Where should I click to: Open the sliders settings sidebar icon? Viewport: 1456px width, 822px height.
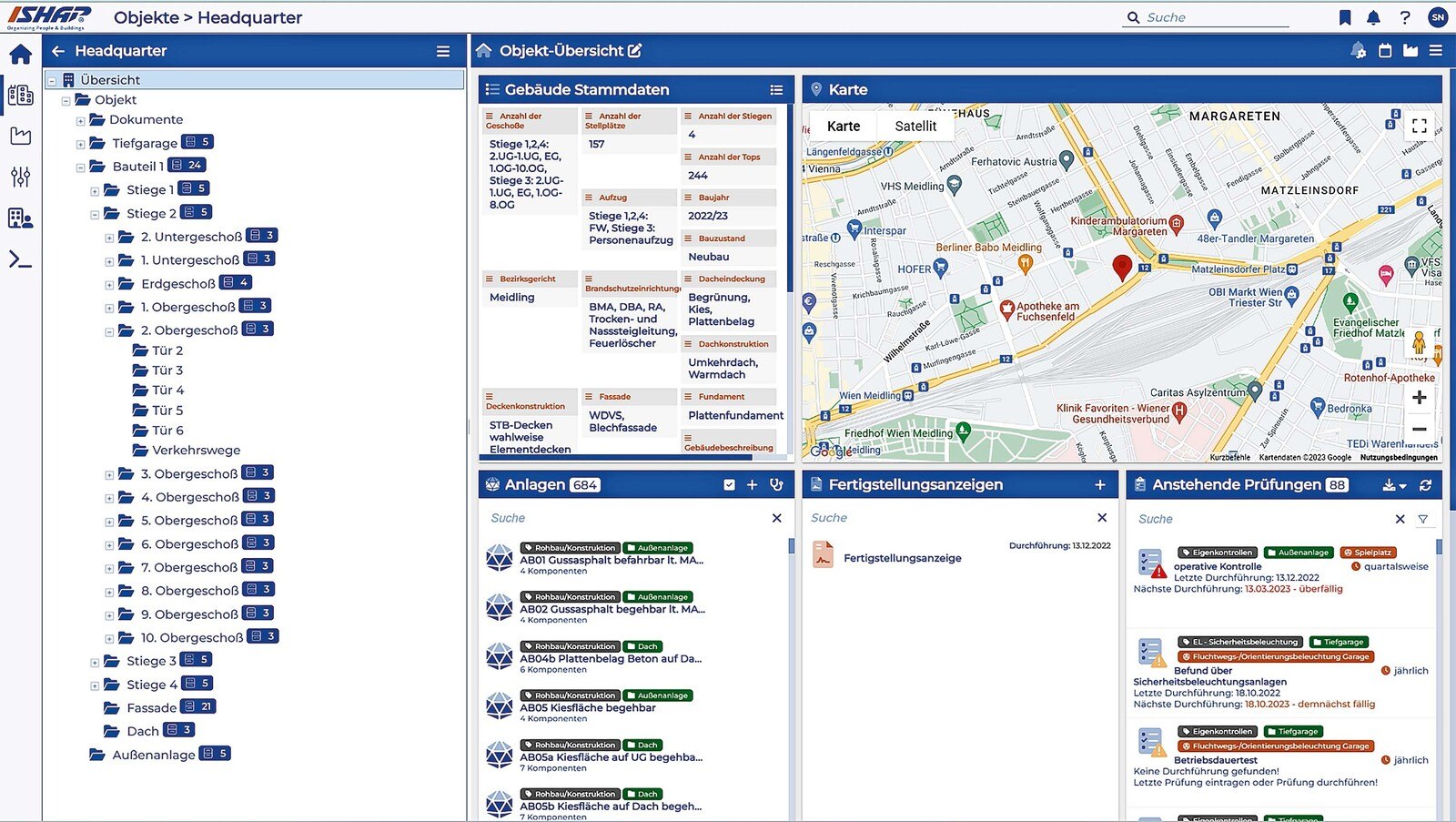[x=20, y=177]
